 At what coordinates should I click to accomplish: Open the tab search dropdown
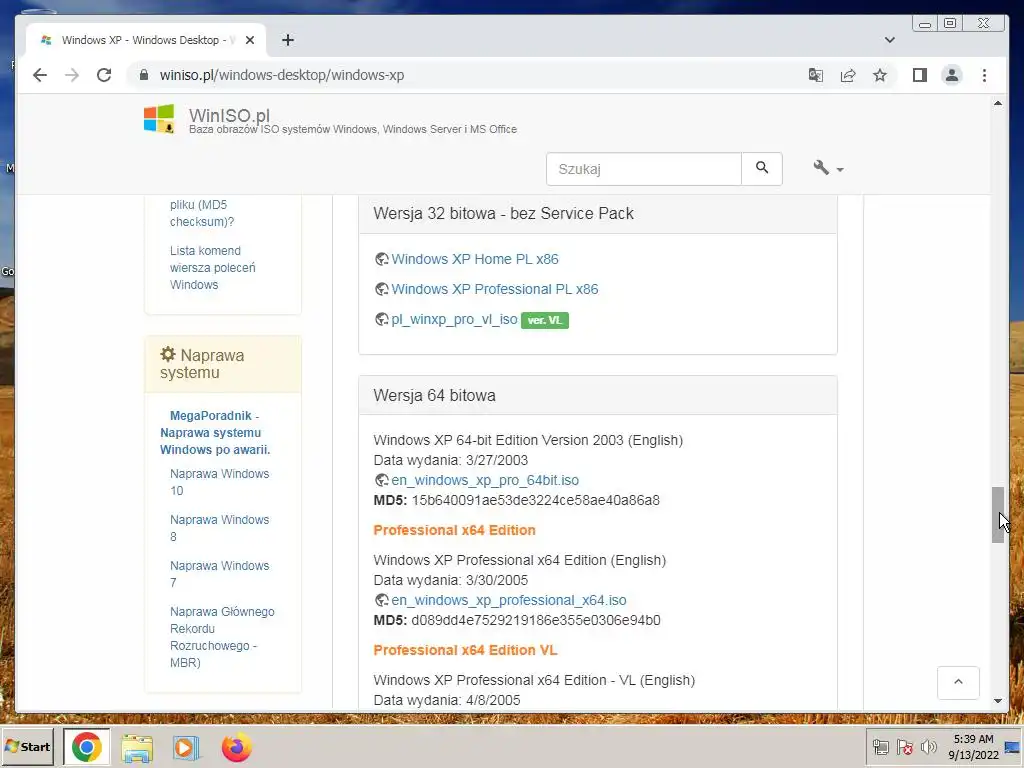[889, 40]
